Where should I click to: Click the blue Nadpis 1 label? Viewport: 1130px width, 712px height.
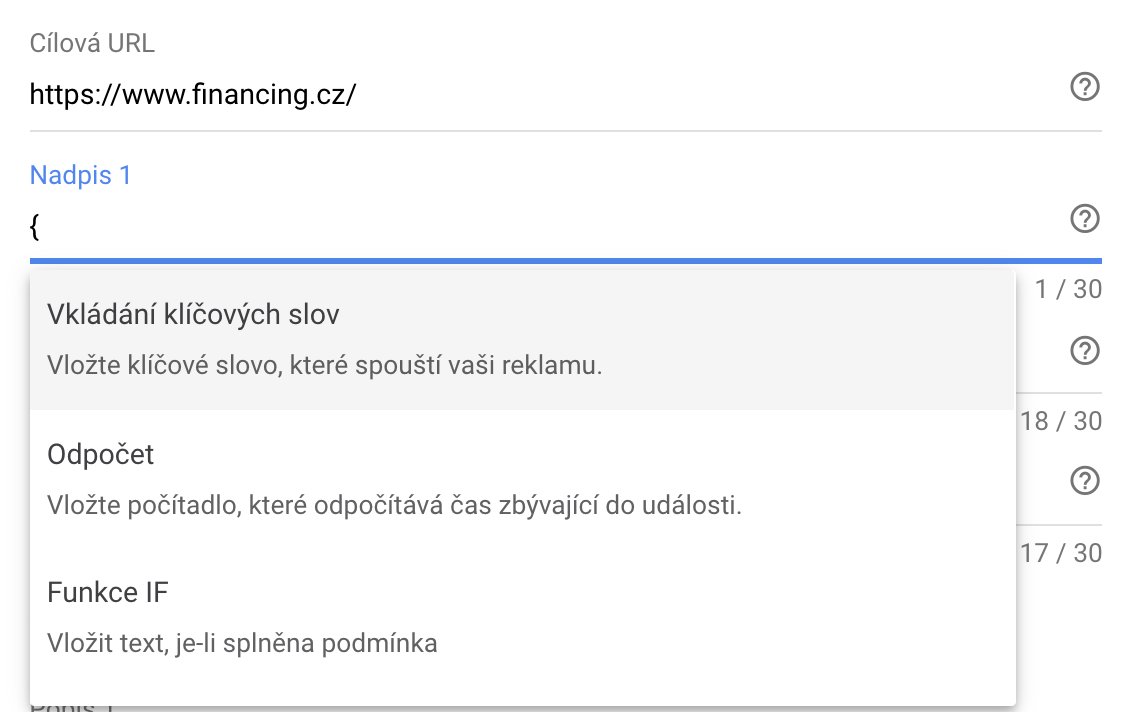pyautogui.click(x=81, y=175)
